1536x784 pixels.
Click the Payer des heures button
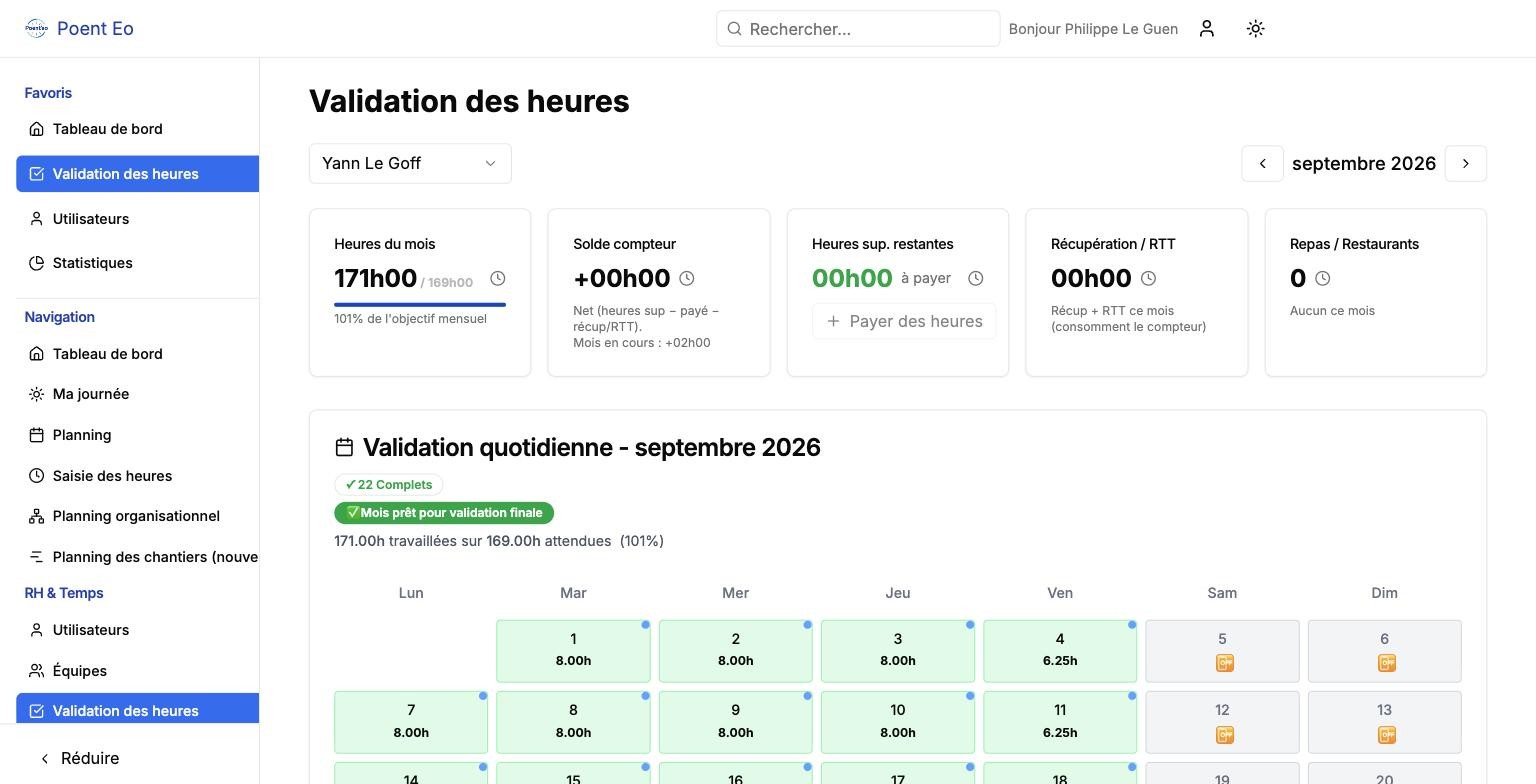click(x=904, y=321)
